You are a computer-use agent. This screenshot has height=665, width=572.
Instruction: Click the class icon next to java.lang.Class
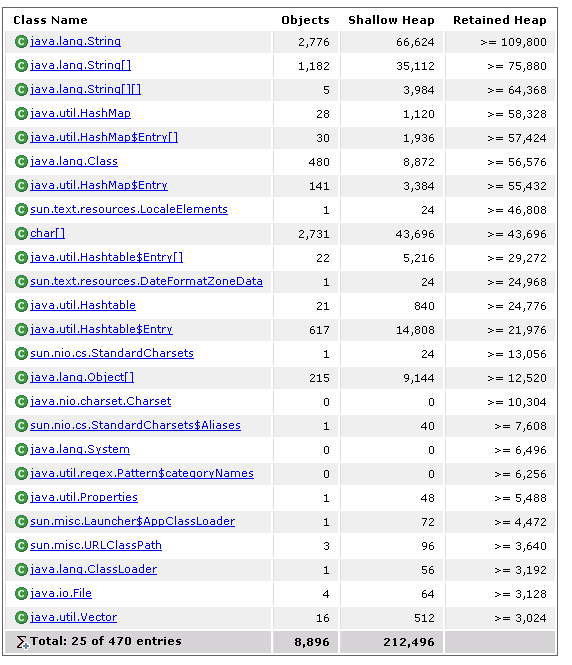[x=21, y=162]
